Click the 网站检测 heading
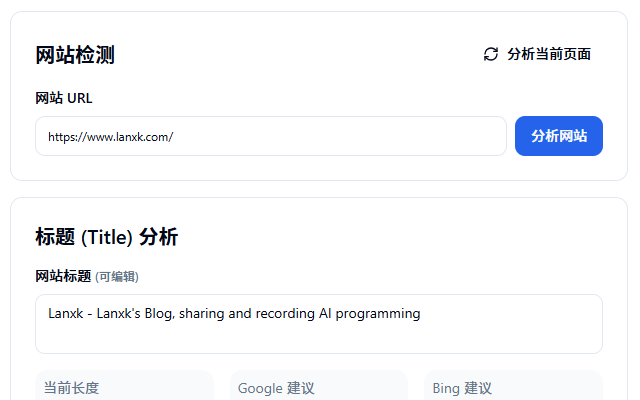Image resolution: width=640 pixels, height=400 pixels. 75,55
